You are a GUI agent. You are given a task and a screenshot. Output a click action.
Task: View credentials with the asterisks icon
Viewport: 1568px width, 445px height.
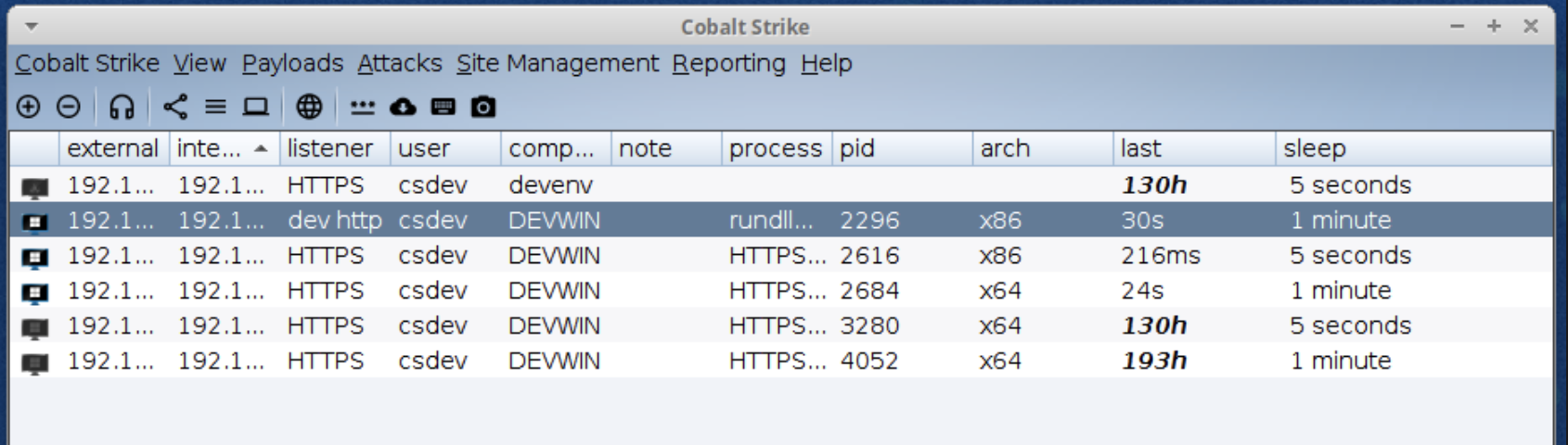[x=362, y=108]
